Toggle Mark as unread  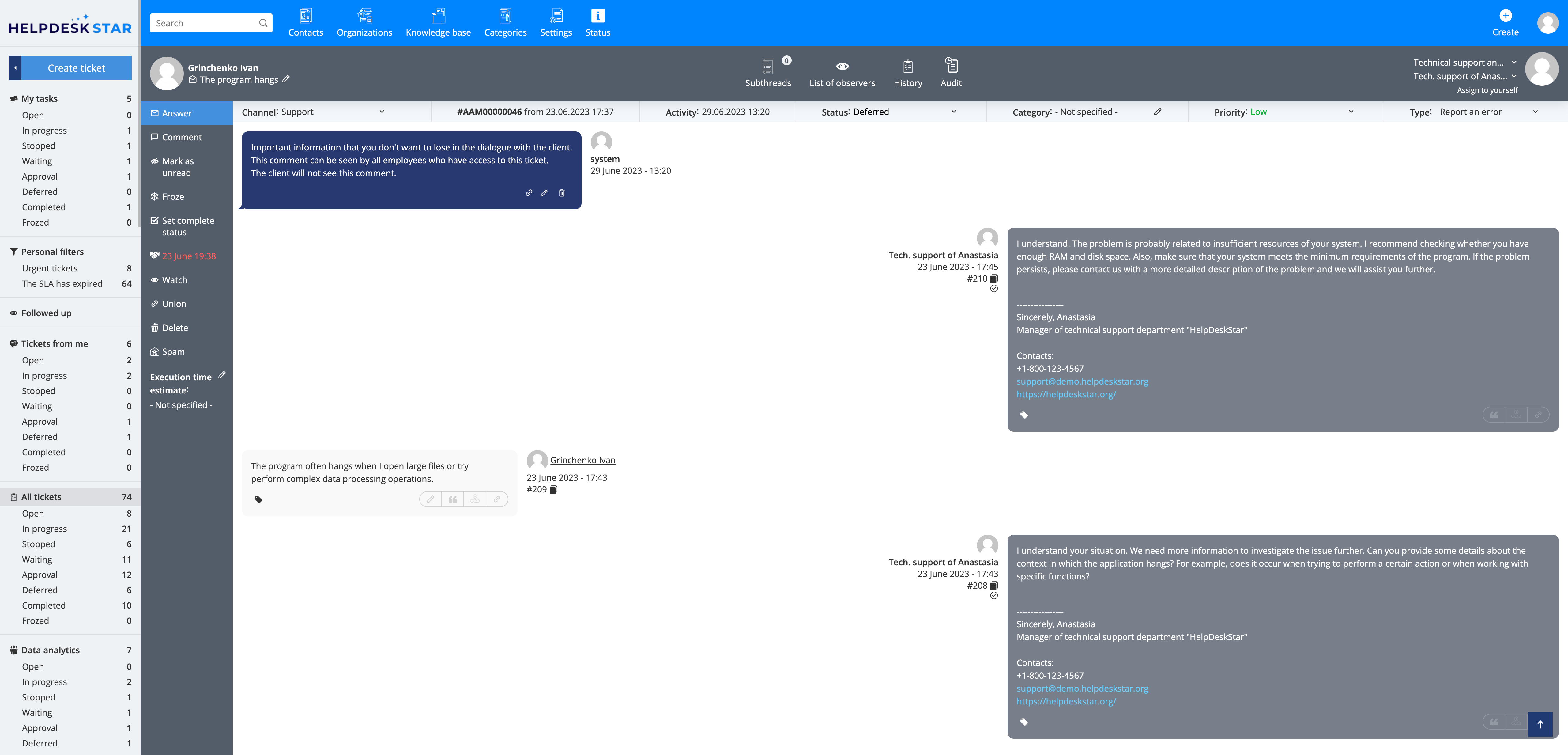point(177,167)
